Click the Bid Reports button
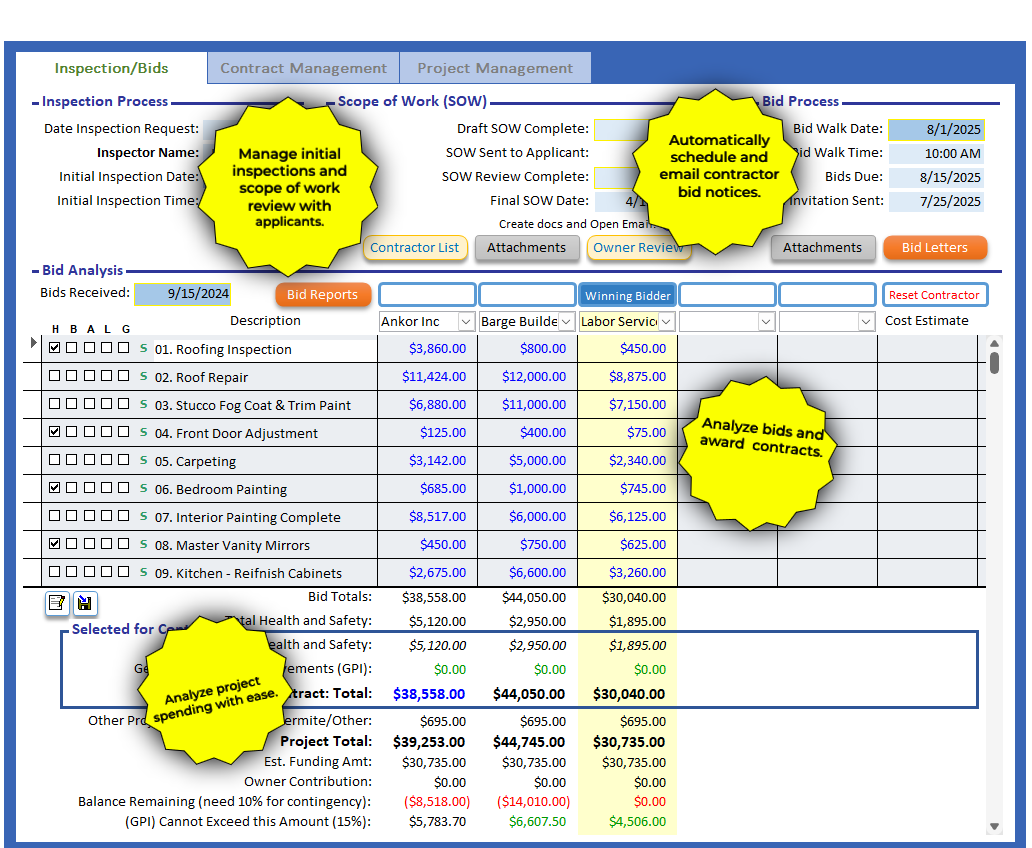Image resolution: width=1032 pixels, height=848 pixels. click(322, 294)
